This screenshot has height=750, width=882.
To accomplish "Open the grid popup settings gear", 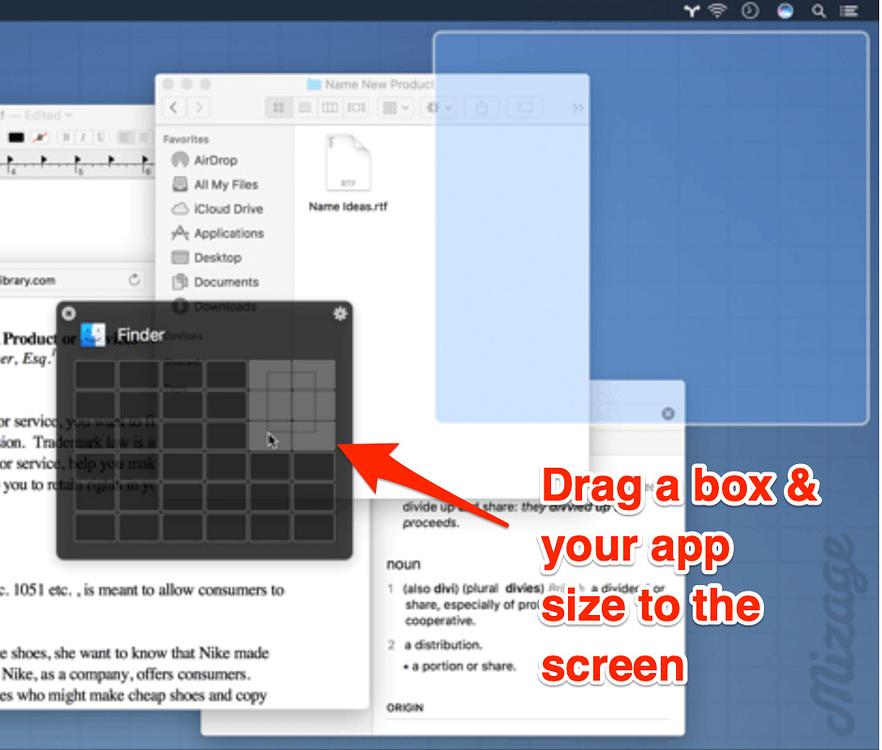I will [340, 313].
